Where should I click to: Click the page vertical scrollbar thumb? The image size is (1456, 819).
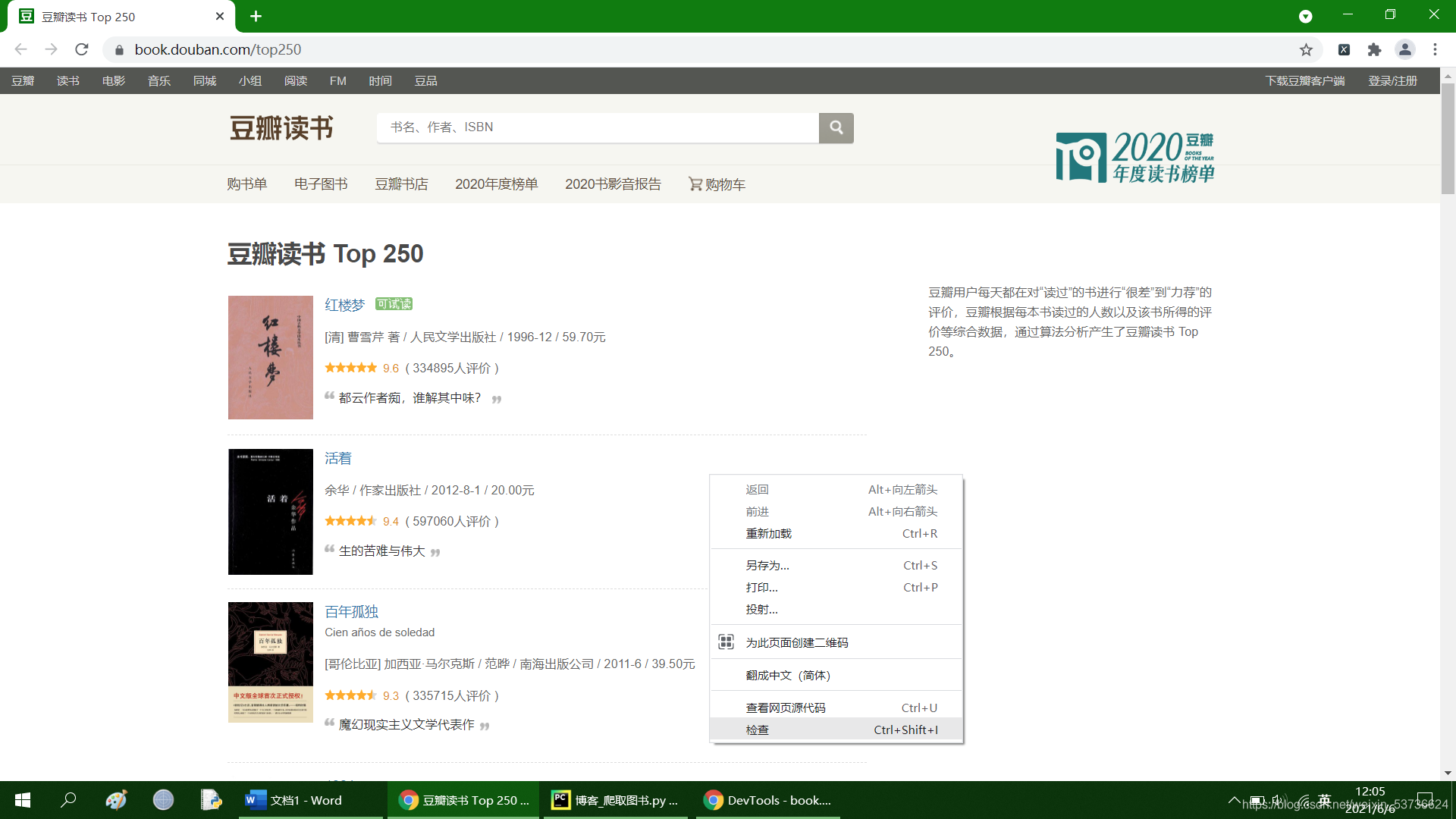[x=1448, y=139]
